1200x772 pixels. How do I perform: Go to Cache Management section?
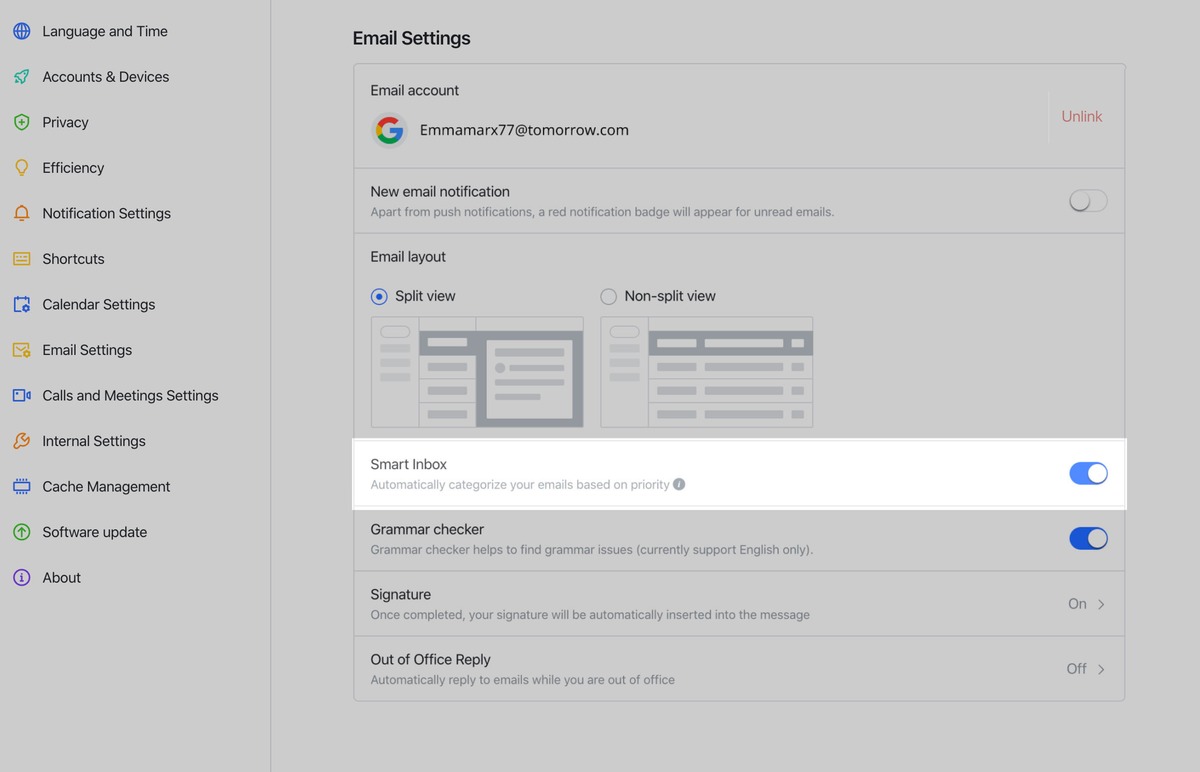coord(106,487)
